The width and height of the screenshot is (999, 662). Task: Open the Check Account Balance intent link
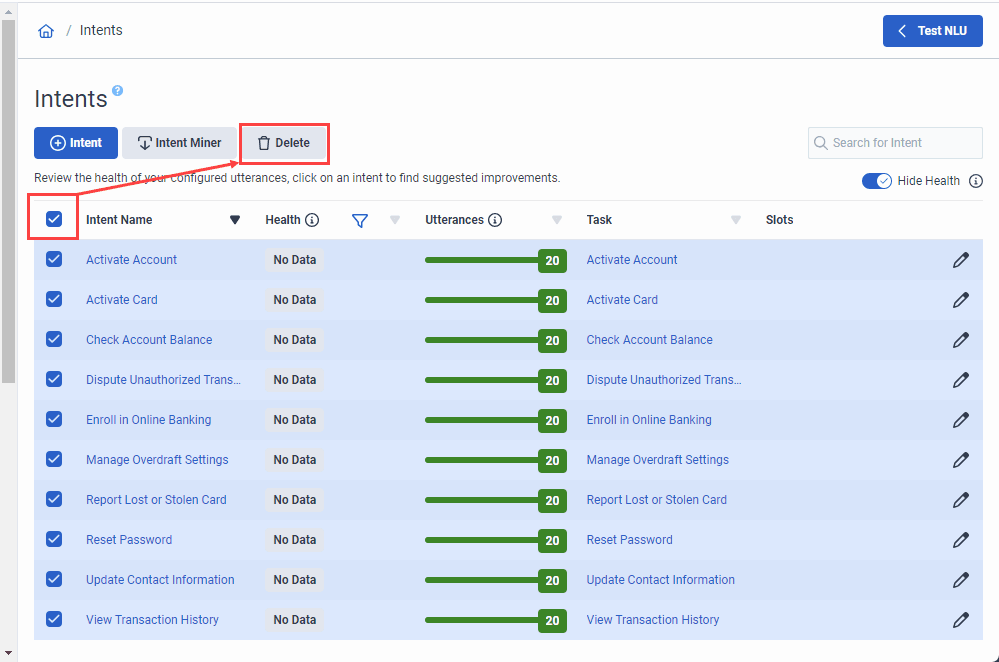tap(149, 340)
